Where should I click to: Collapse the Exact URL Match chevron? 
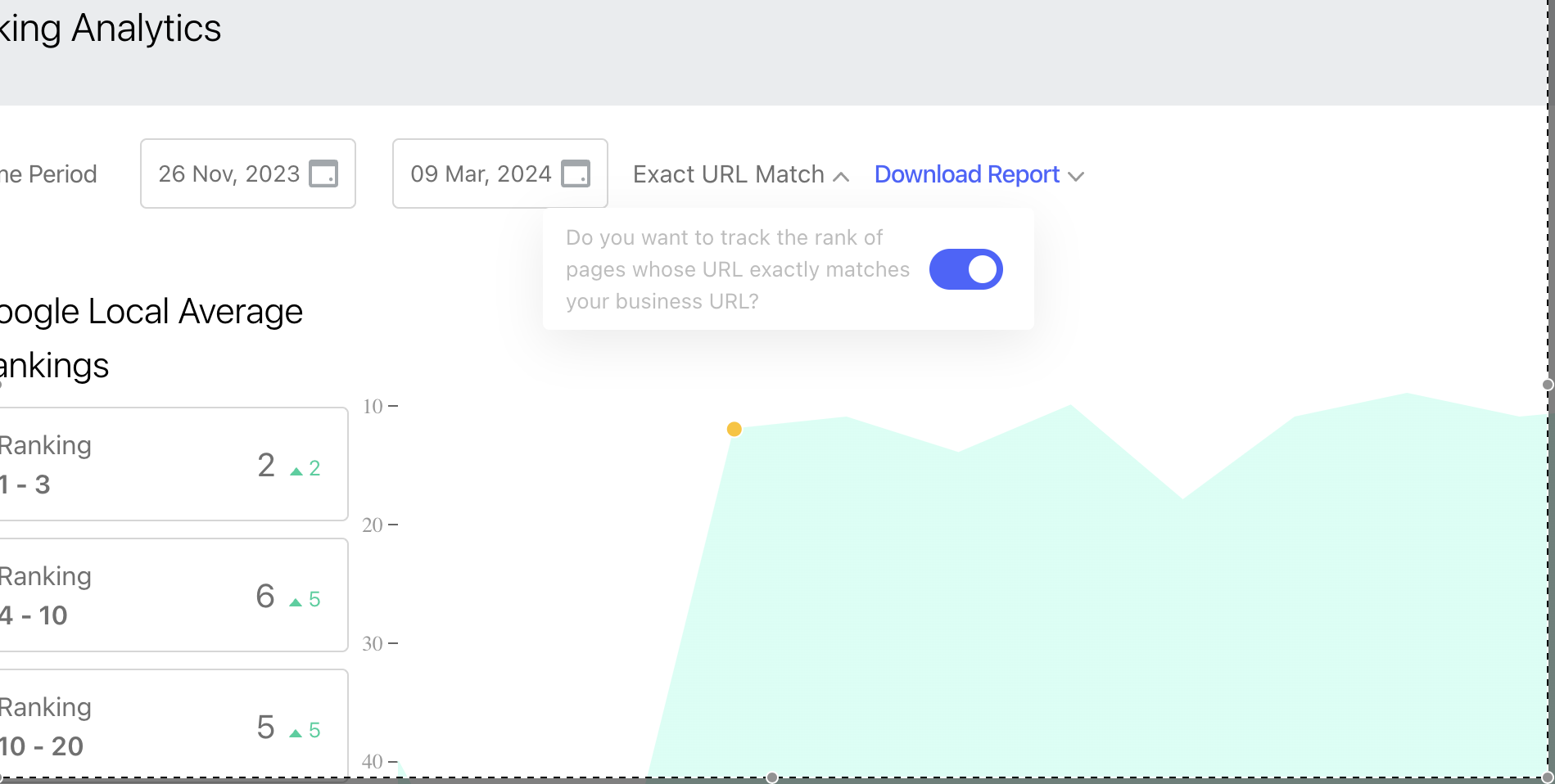[x=841, y=176]
